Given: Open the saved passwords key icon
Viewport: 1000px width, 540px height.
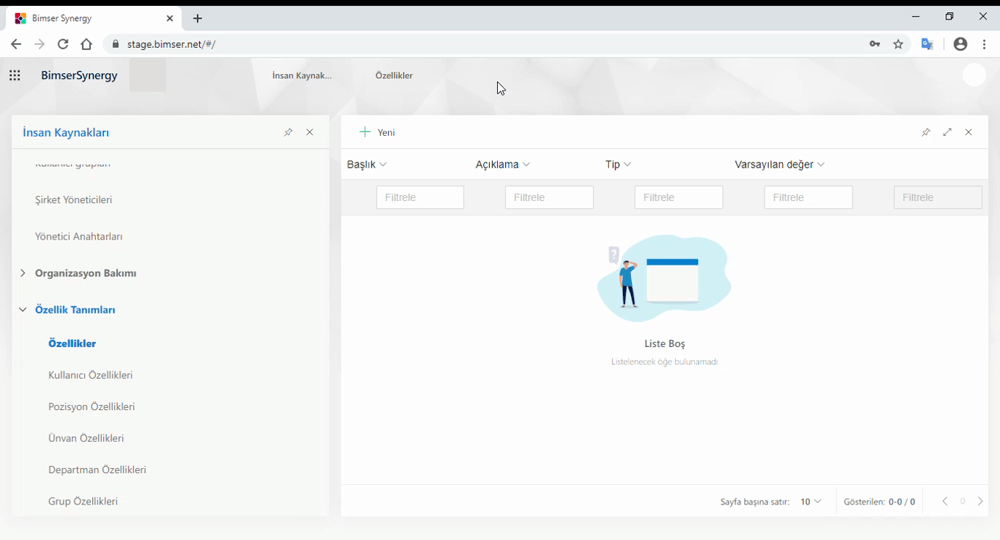Looking at the screenshot, I should 875,44.
